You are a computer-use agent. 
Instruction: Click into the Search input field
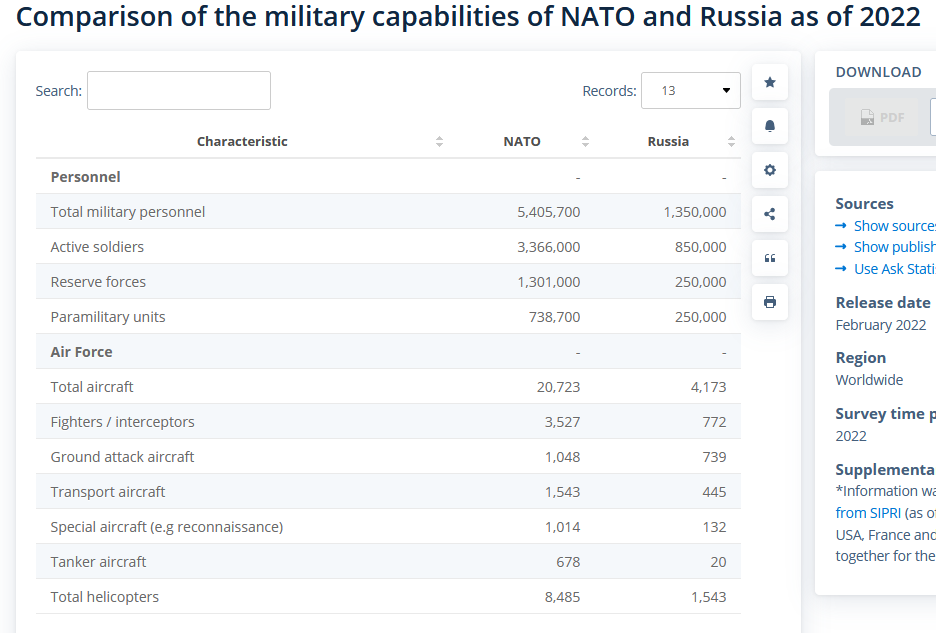pyautogui.click(x=178, y=91)
